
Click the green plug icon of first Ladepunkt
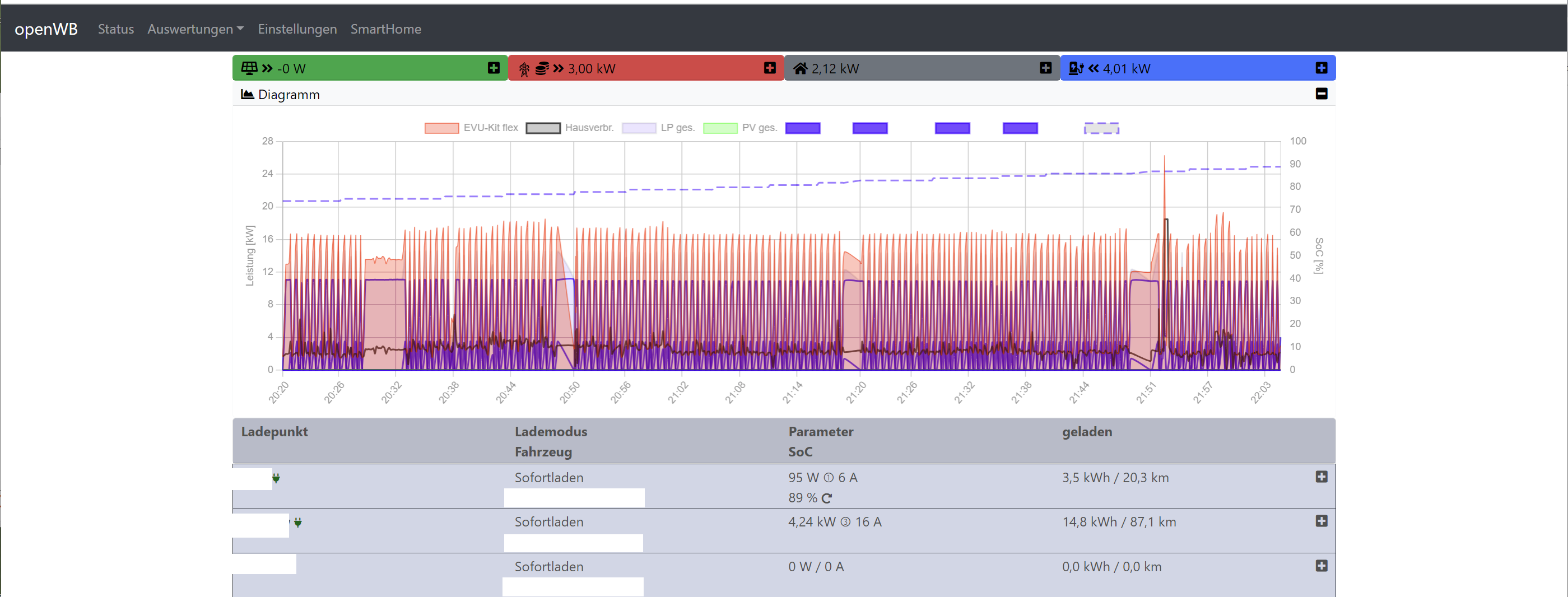276,478
